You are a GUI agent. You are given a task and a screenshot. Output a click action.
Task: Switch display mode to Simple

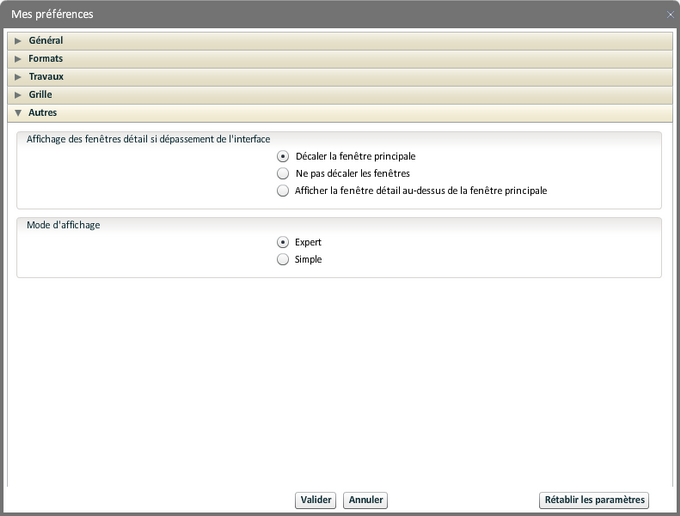(x=283, y=259)
